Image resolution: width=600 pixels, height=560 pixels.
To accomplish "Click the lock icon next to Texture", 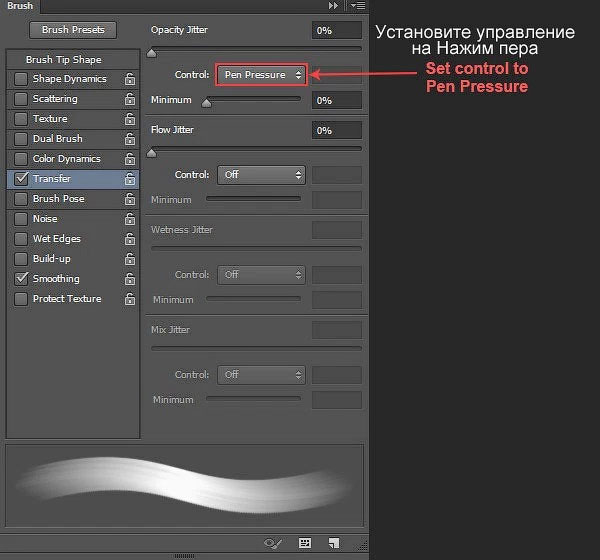I will pos(130,119).
